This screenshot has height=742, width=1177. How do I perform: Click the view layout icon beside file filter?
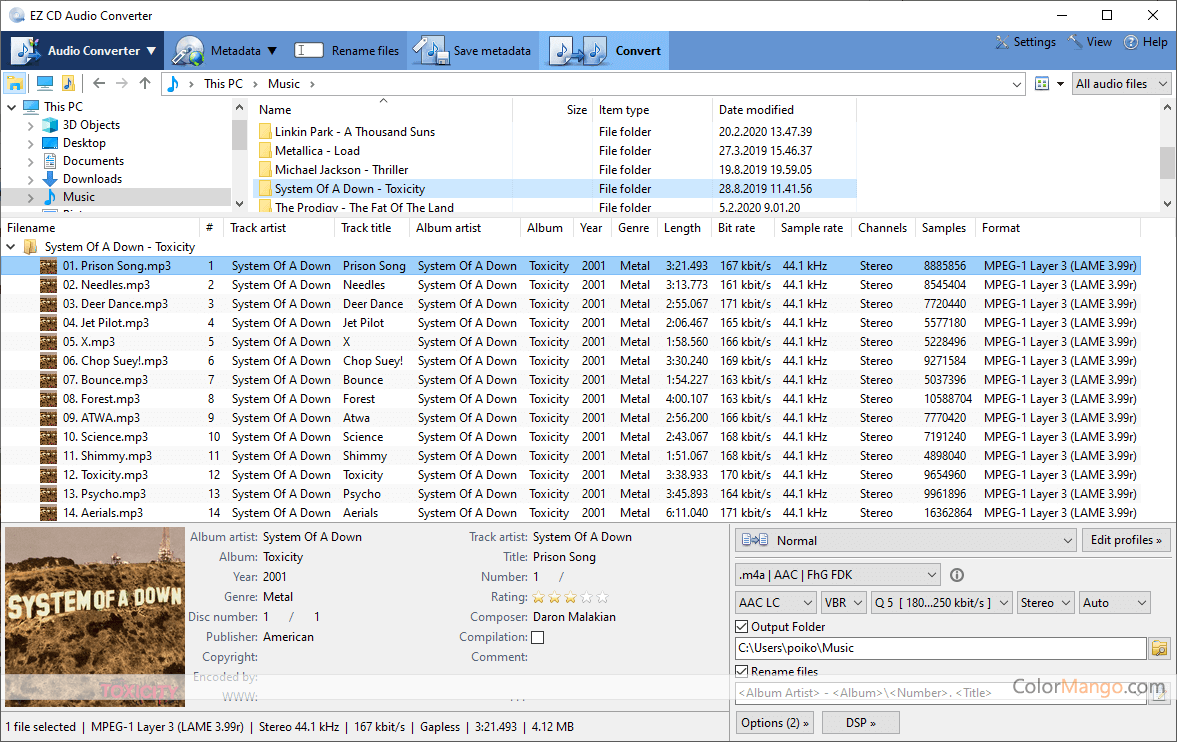tap(1042, 83)
